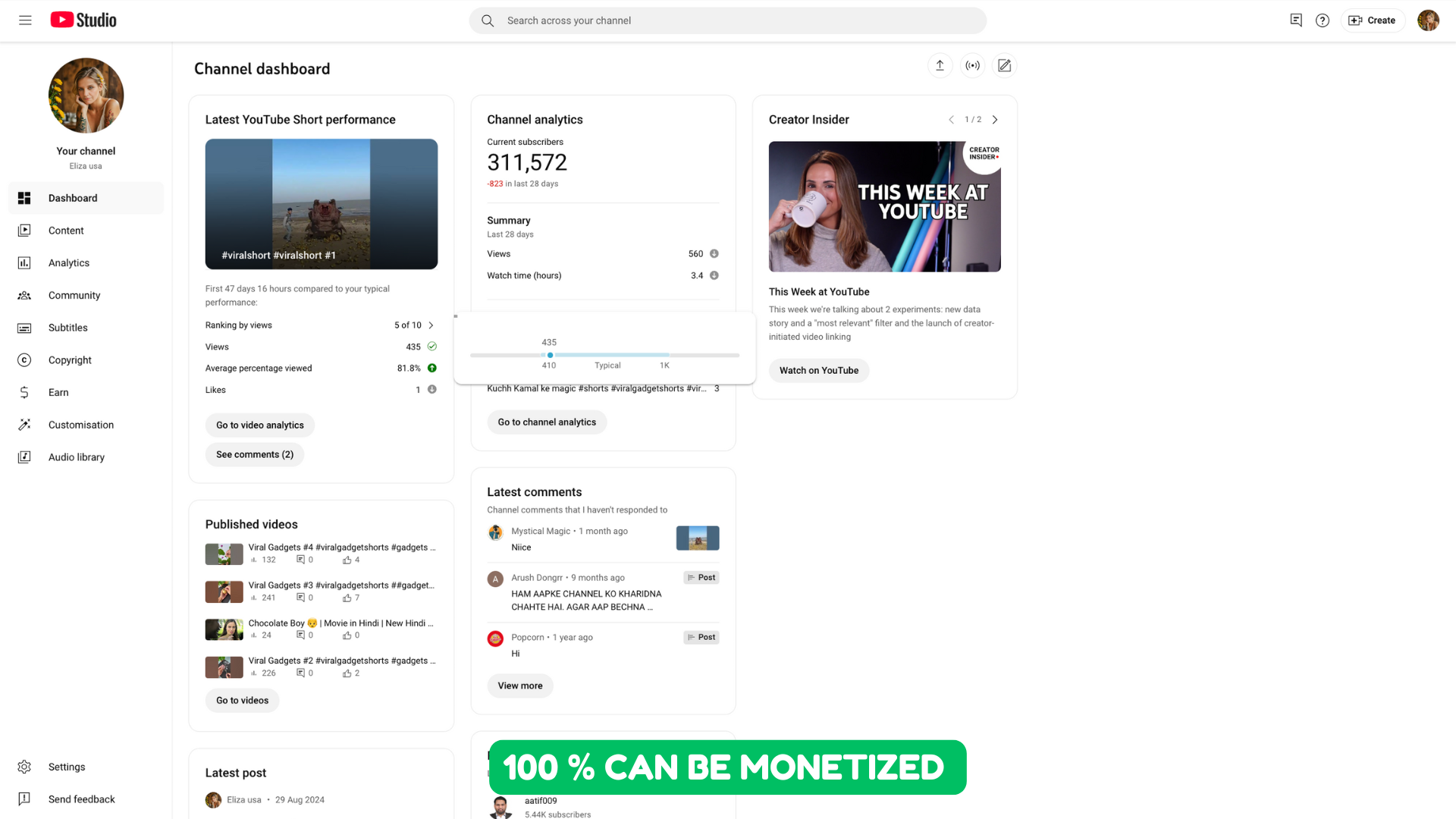Click the green up arrow for average percentage viewed
The image size is (1456, 819).
pos(431,369)
